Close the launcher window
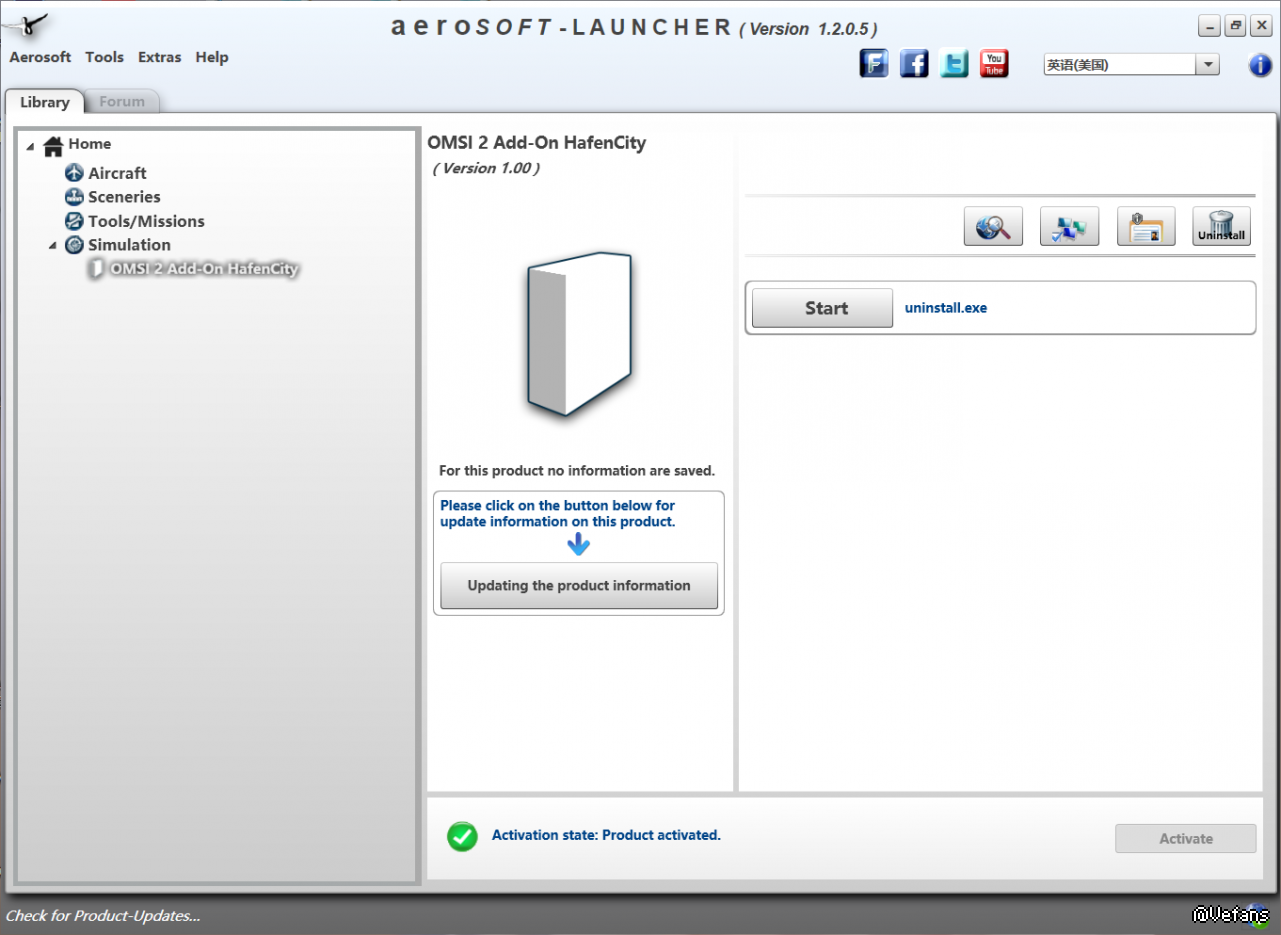This screenshot has height=935, width=1281. (x=1262, y=27)
